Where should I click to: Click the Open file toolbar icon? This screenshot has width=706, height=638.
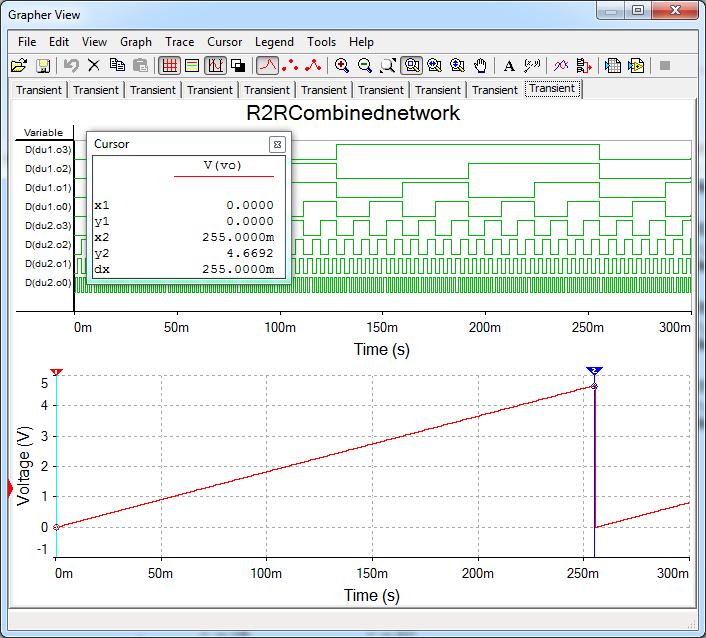(19, 66)
